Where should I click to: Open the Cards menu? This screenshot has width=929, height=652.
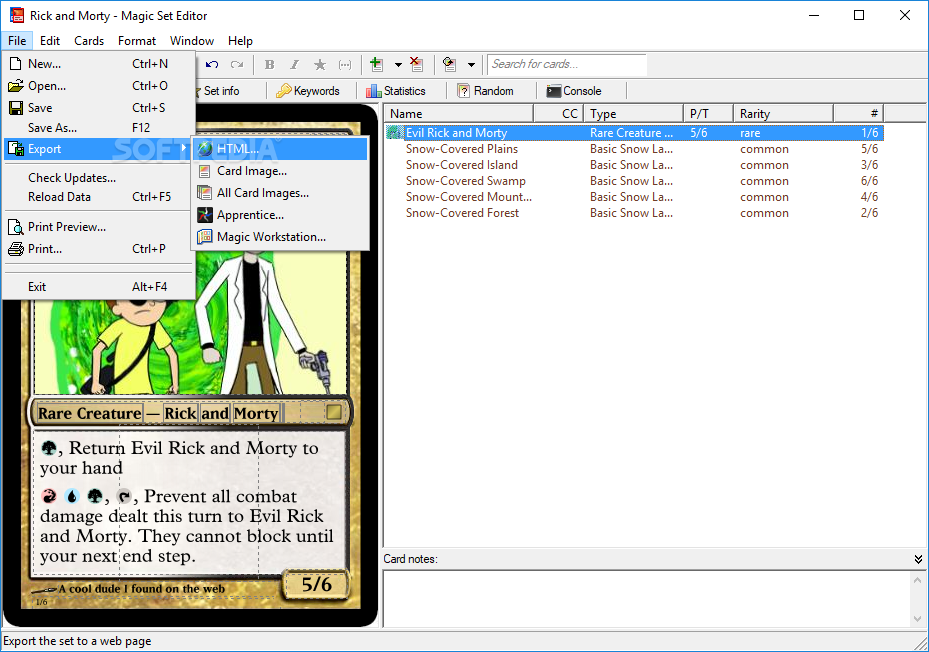pos(89,40)
